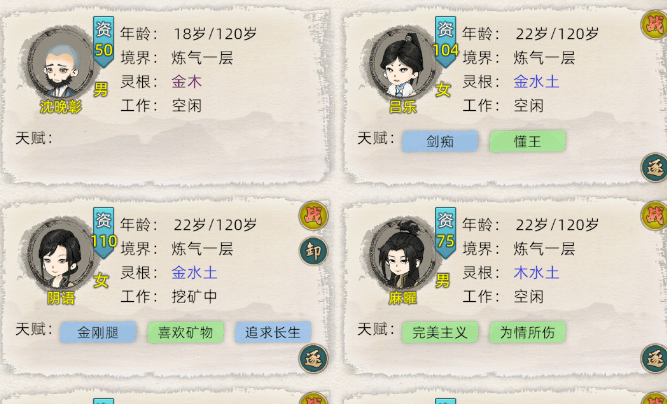The width and height of the screenshot is (667, 404).
Task: Click the 战 battle icon on 麻曜's card
Action: tap(654, 216)
